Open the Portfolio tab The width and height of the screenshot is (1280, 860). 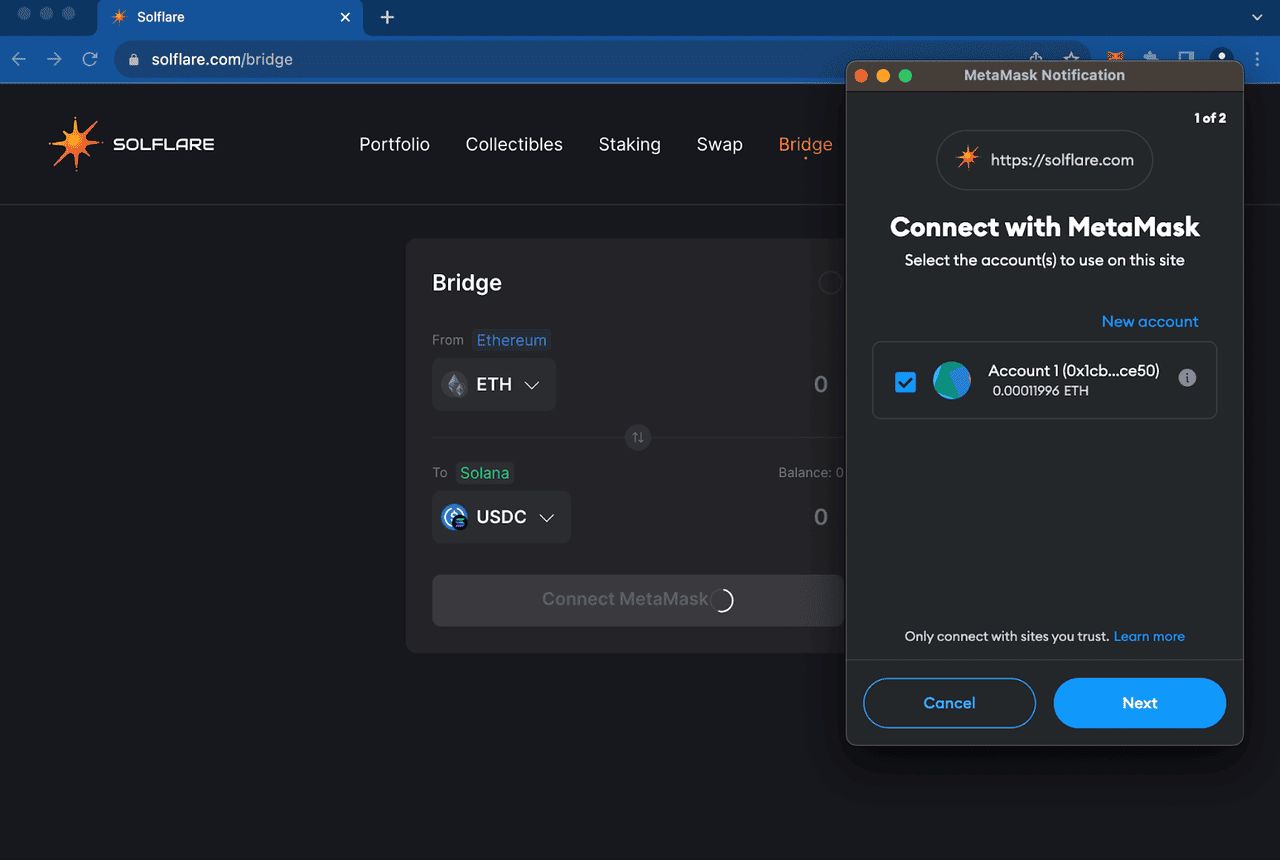tap(394, 144)
